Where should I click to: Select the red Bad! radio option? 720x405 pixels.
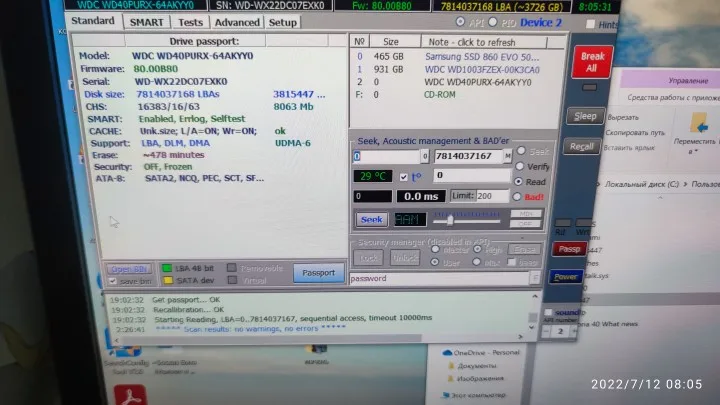[x=517, y=197]
